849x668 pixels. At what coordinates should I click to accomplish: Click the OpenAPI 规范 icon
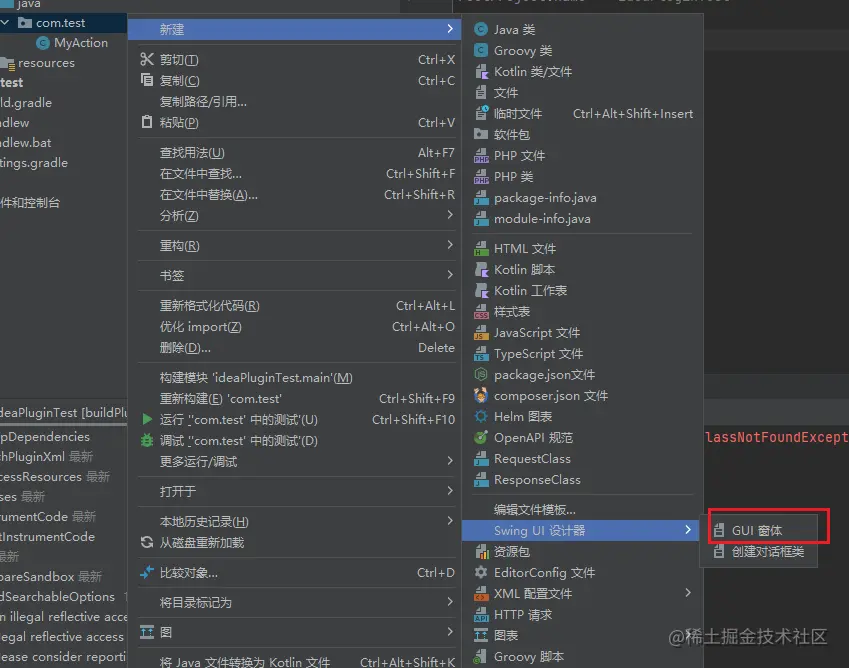pyautogui.click(x=481, y=437)
